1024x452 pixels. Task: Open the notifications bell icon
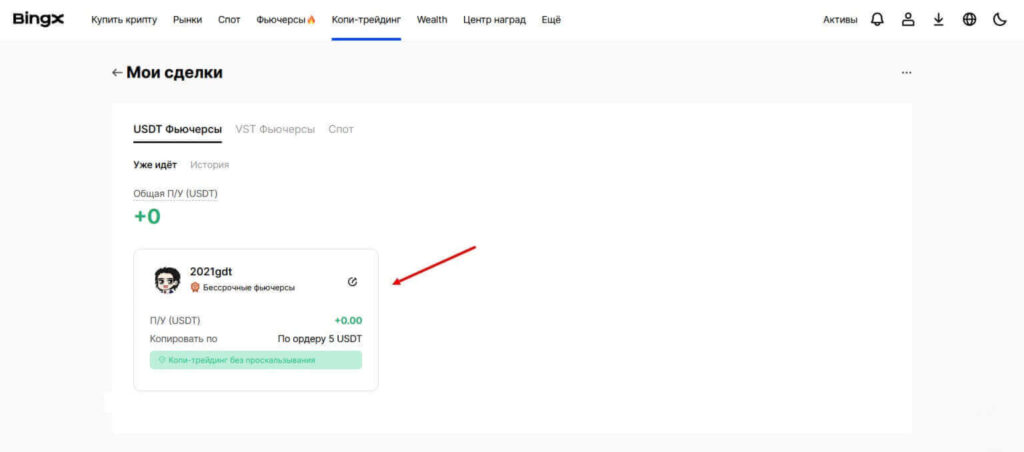(877, 19)
